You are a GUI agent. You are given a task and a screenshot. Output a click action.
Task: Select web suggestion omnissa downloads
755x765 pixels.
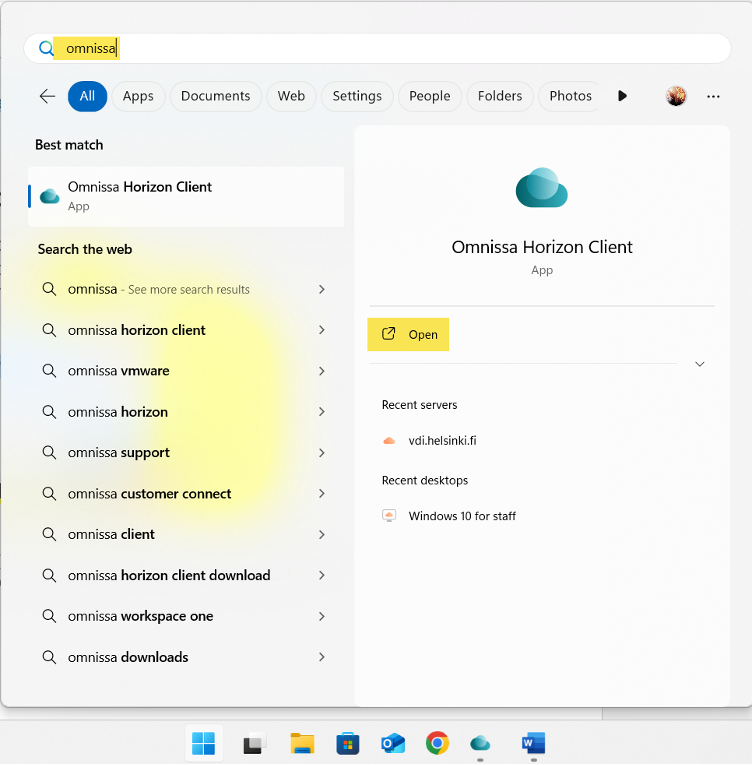[x=184, y=657]
